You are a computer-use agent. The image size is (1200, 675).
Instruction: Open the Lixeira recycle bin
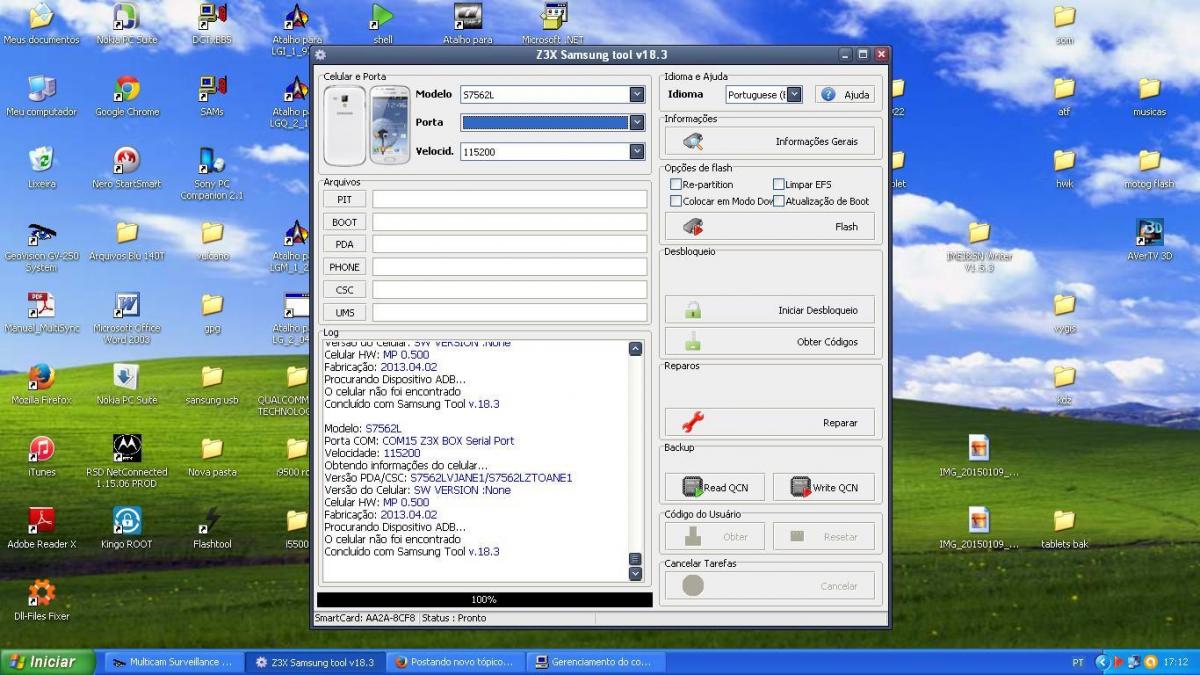point(41,168)
